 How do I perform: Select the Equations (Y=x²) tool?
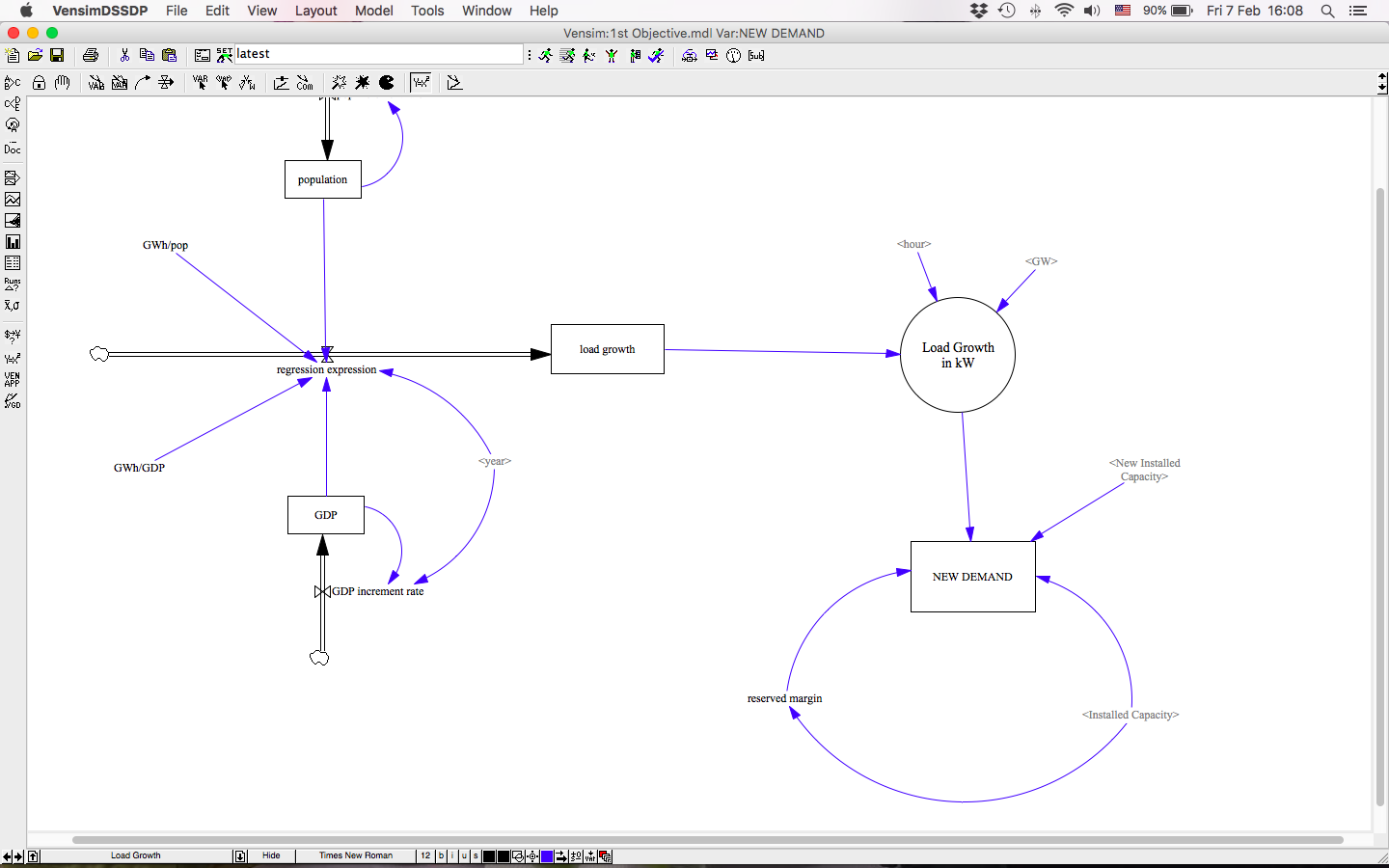pos(422,83)
